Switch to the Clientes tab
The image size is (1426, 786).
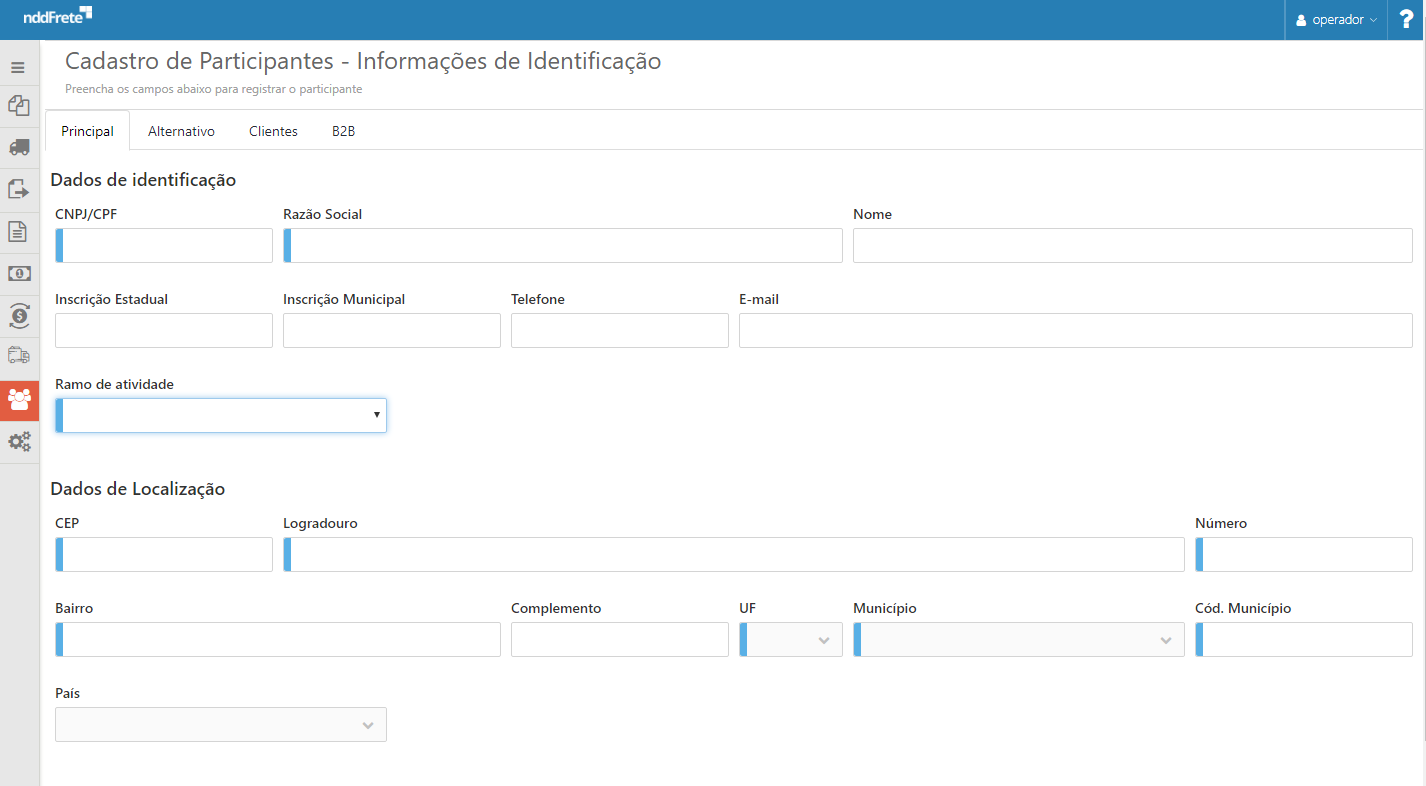click(x=273, y=131)
